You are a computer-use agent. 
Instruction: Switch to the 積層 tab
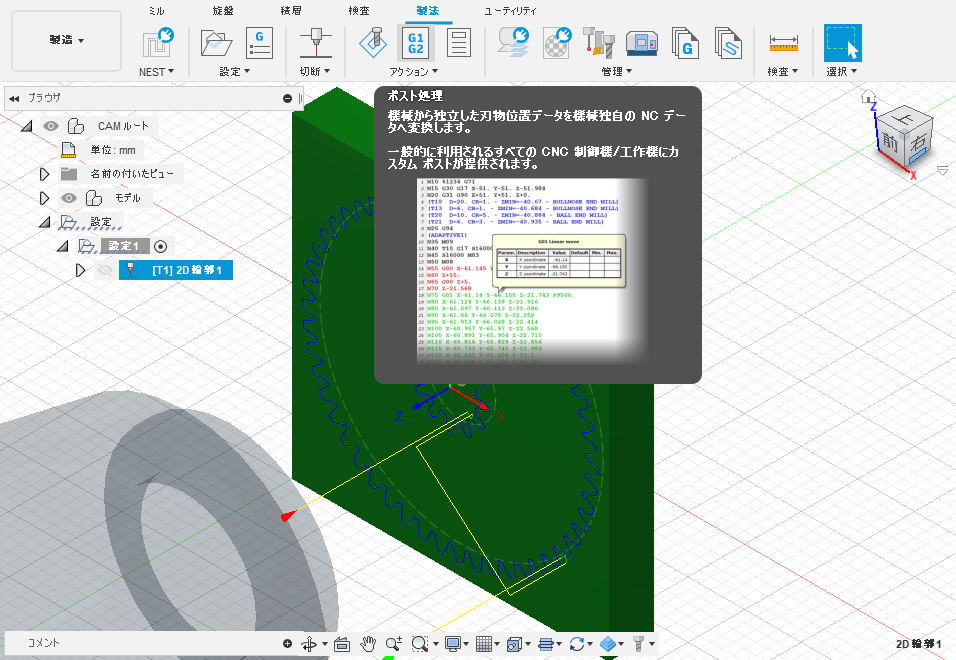(291, 10)
